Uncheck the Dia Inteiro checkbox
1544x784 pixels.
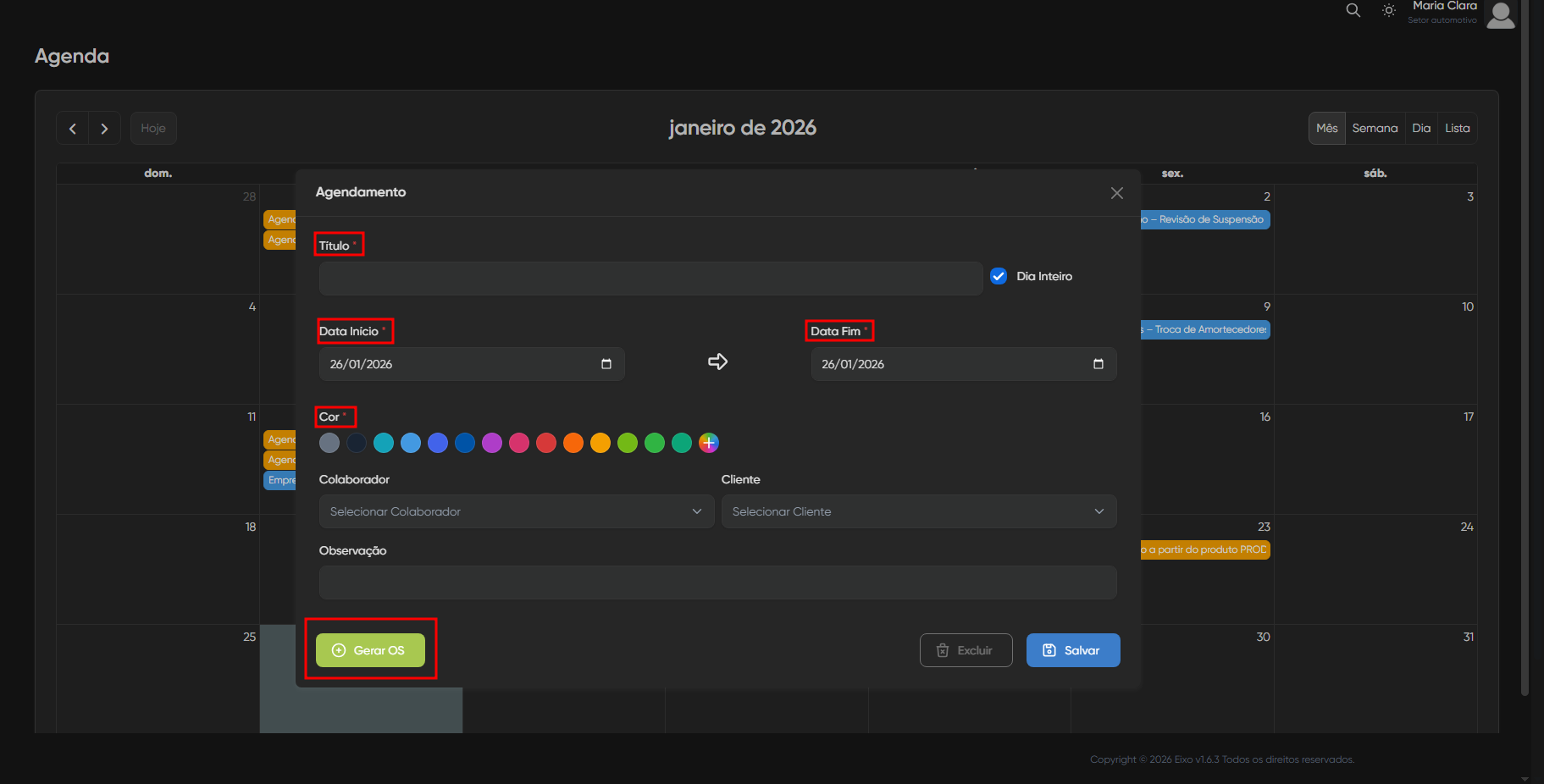999,276
